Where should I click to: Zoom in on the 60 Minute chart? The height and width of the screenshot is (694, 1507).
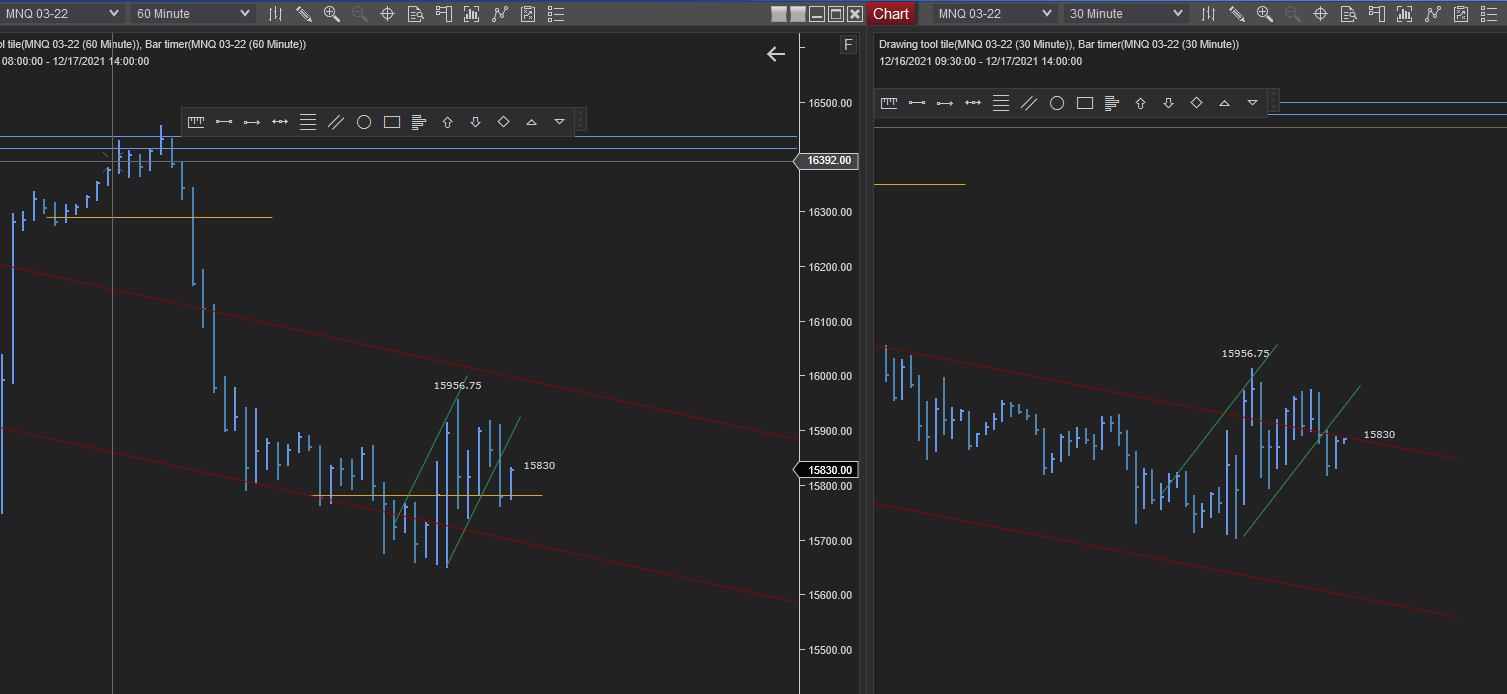point(332,14)
